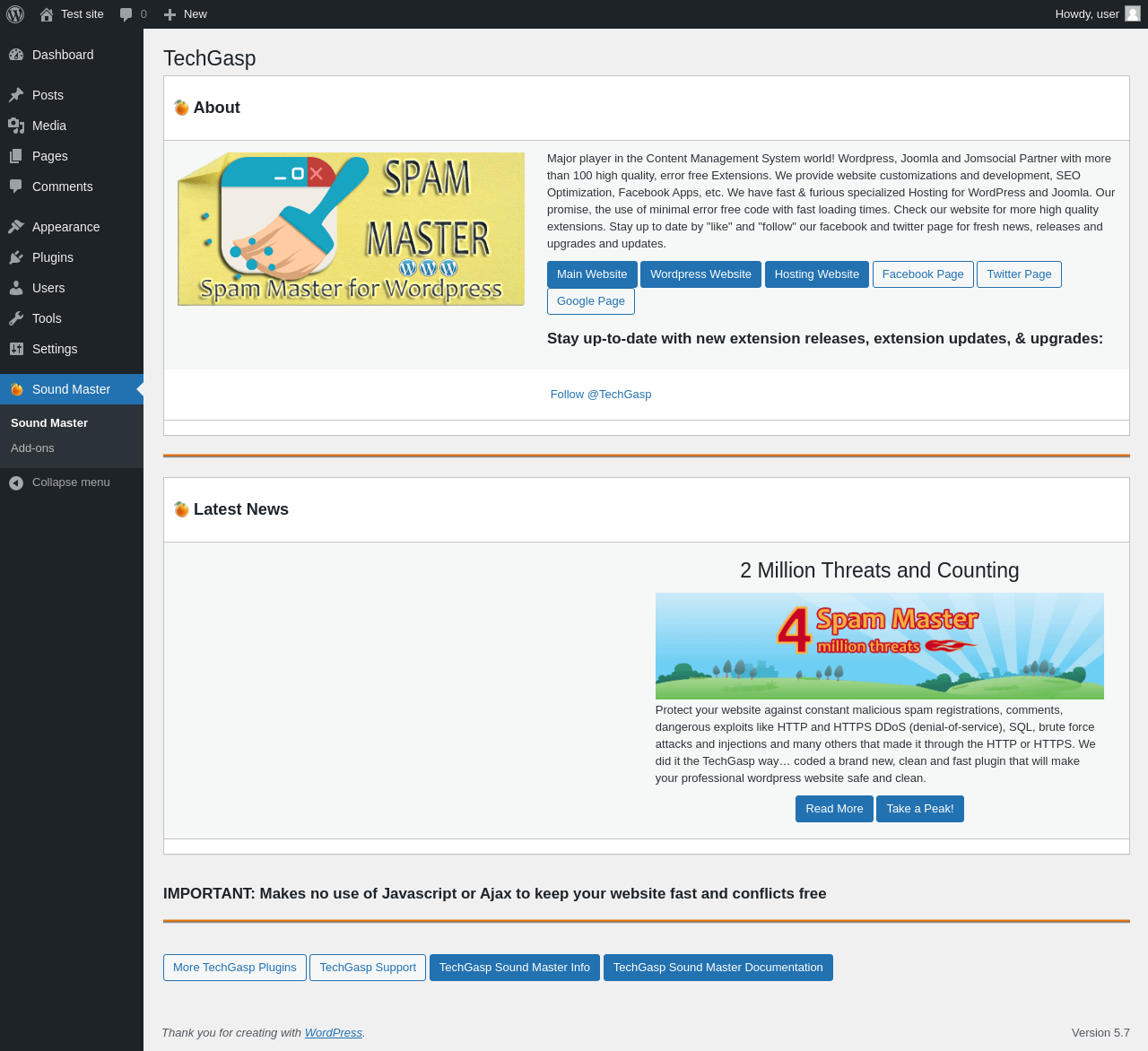Image resolution: width=1148 pixels, height=1051 pixels.
Task: Collapse the admin sidebar menu
Action: 72,482
